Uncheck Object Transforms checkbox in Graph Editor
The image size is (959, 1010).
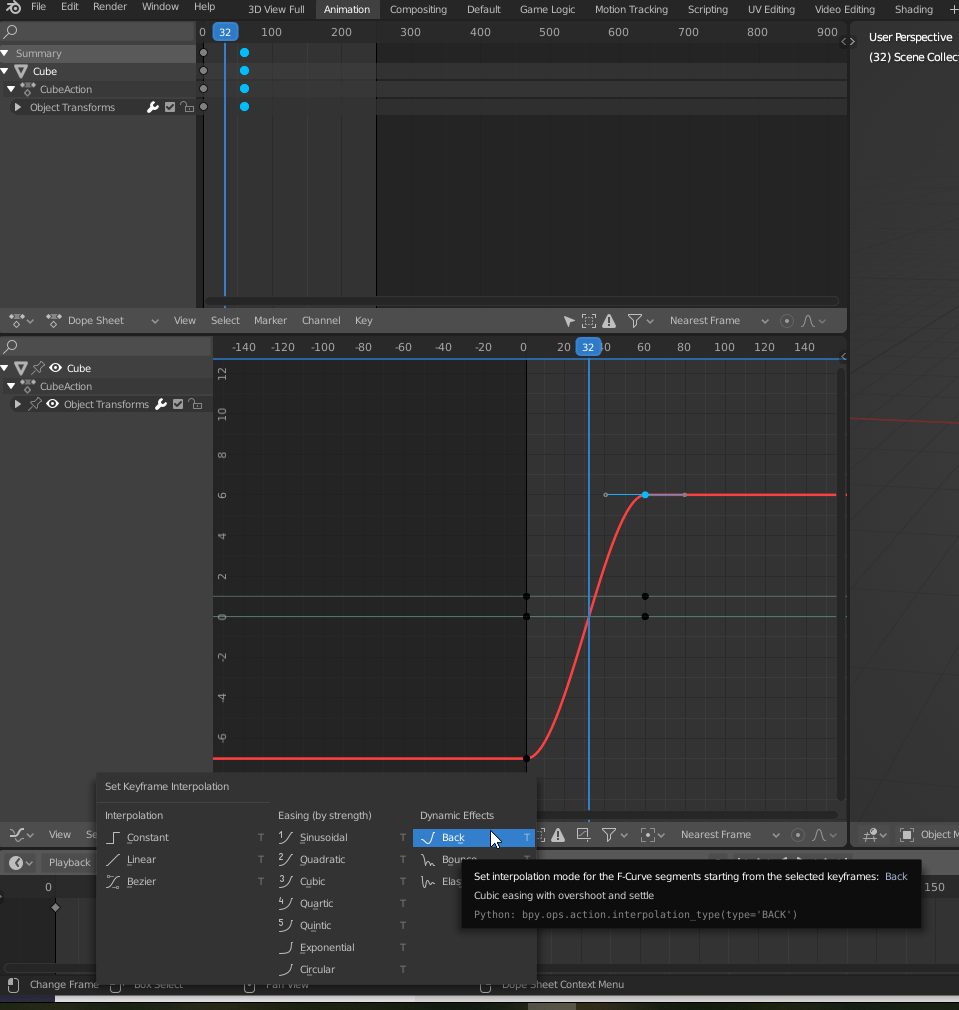click(x=178, y=404)
